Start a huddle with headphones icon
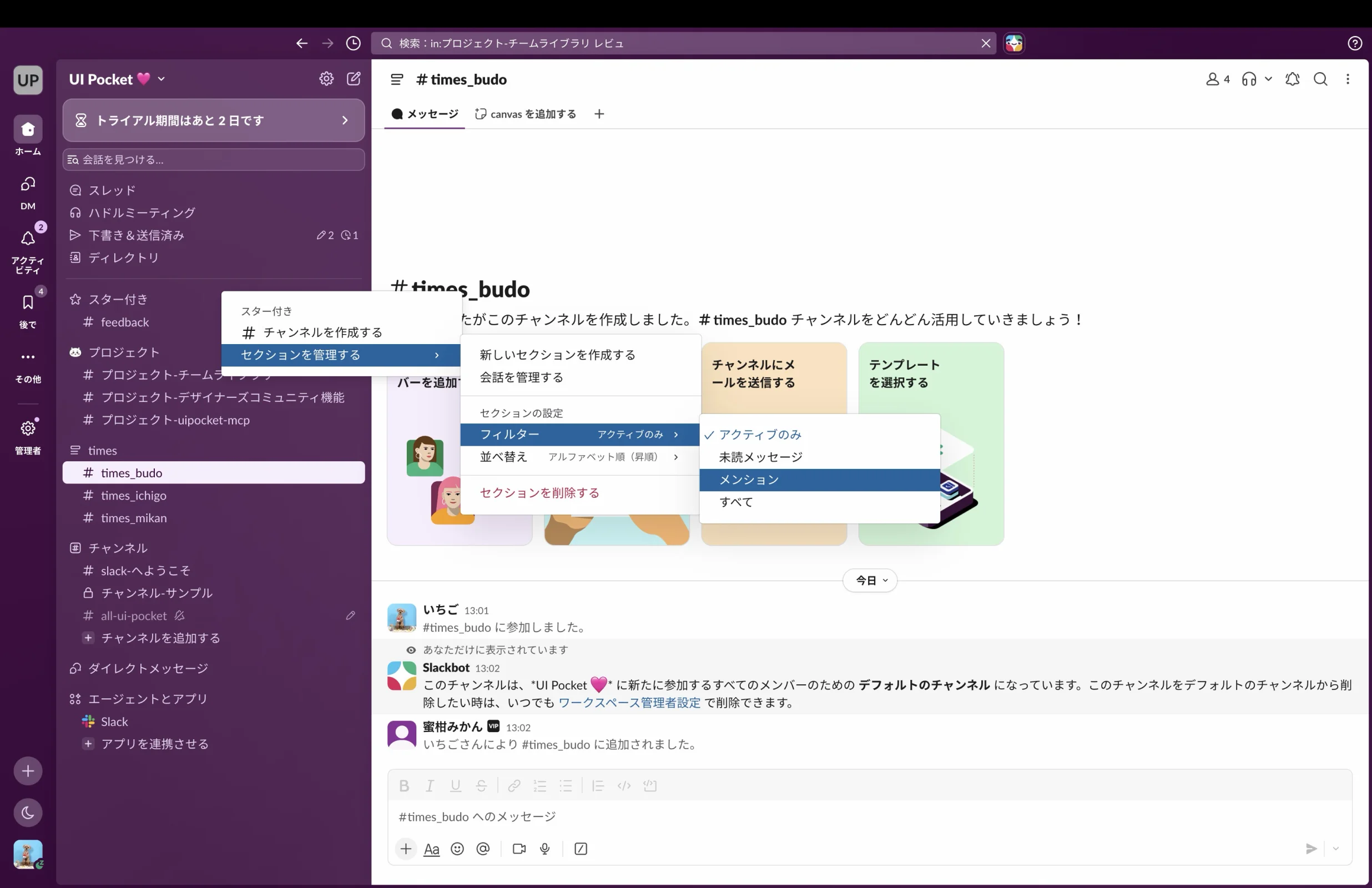The width and height of the screenshot is (1372, 888). (x=1249, y=79)
